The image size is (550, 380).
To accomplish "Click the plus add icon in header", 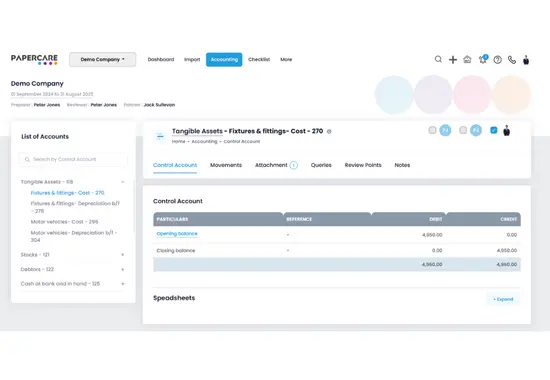I will [x=453, y=60].
